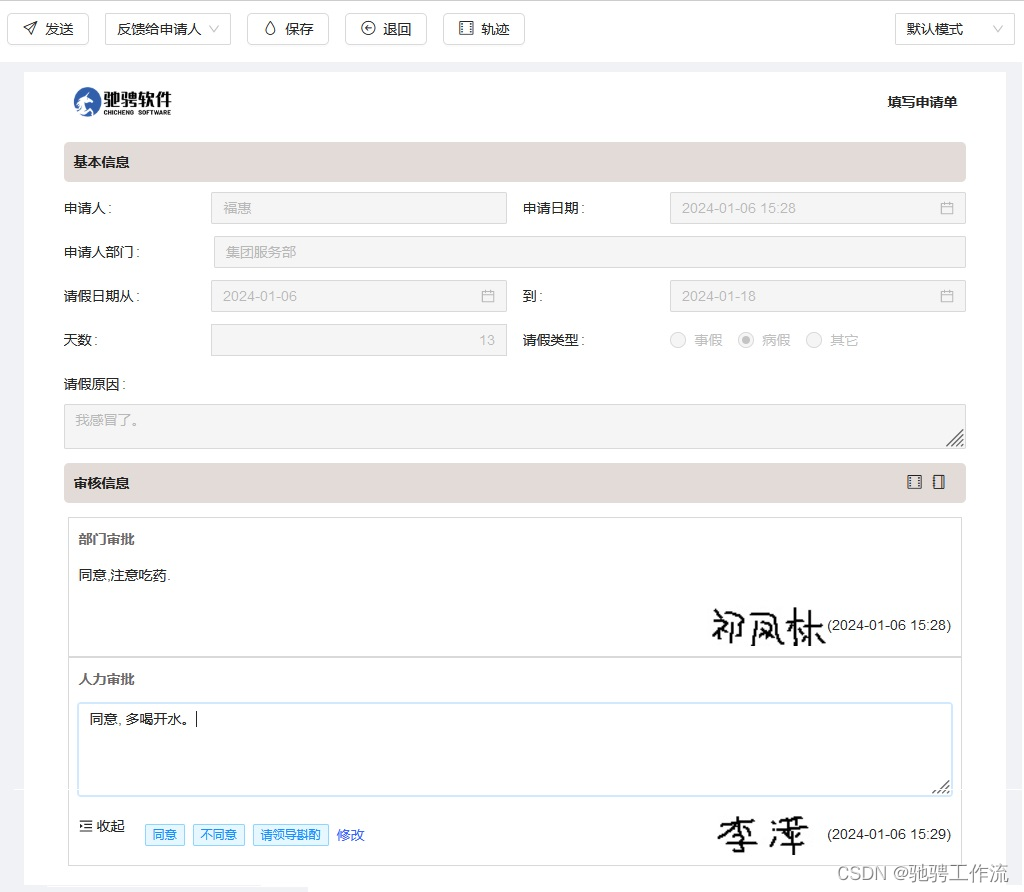Open the 轨迹 track button
This screenshot has width=1024, height=892.
(x=484, y=29)
